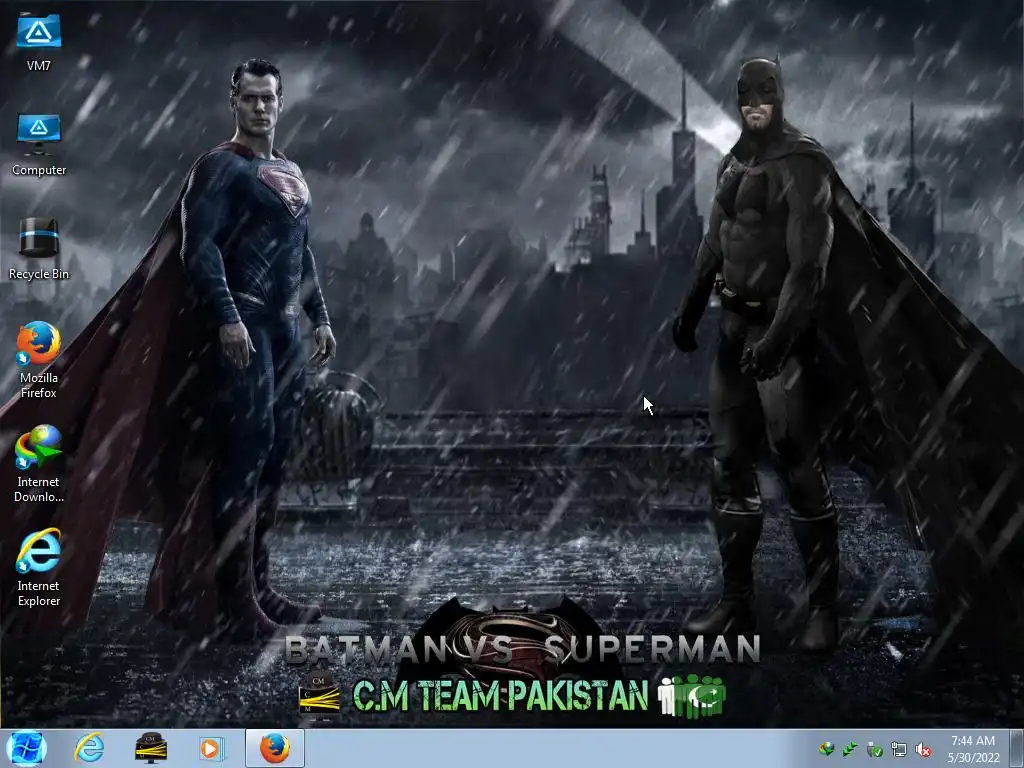Select the Internet Download Manager desktop shortcut
This screenshot has width=1024, height=768.
point(39,464)
